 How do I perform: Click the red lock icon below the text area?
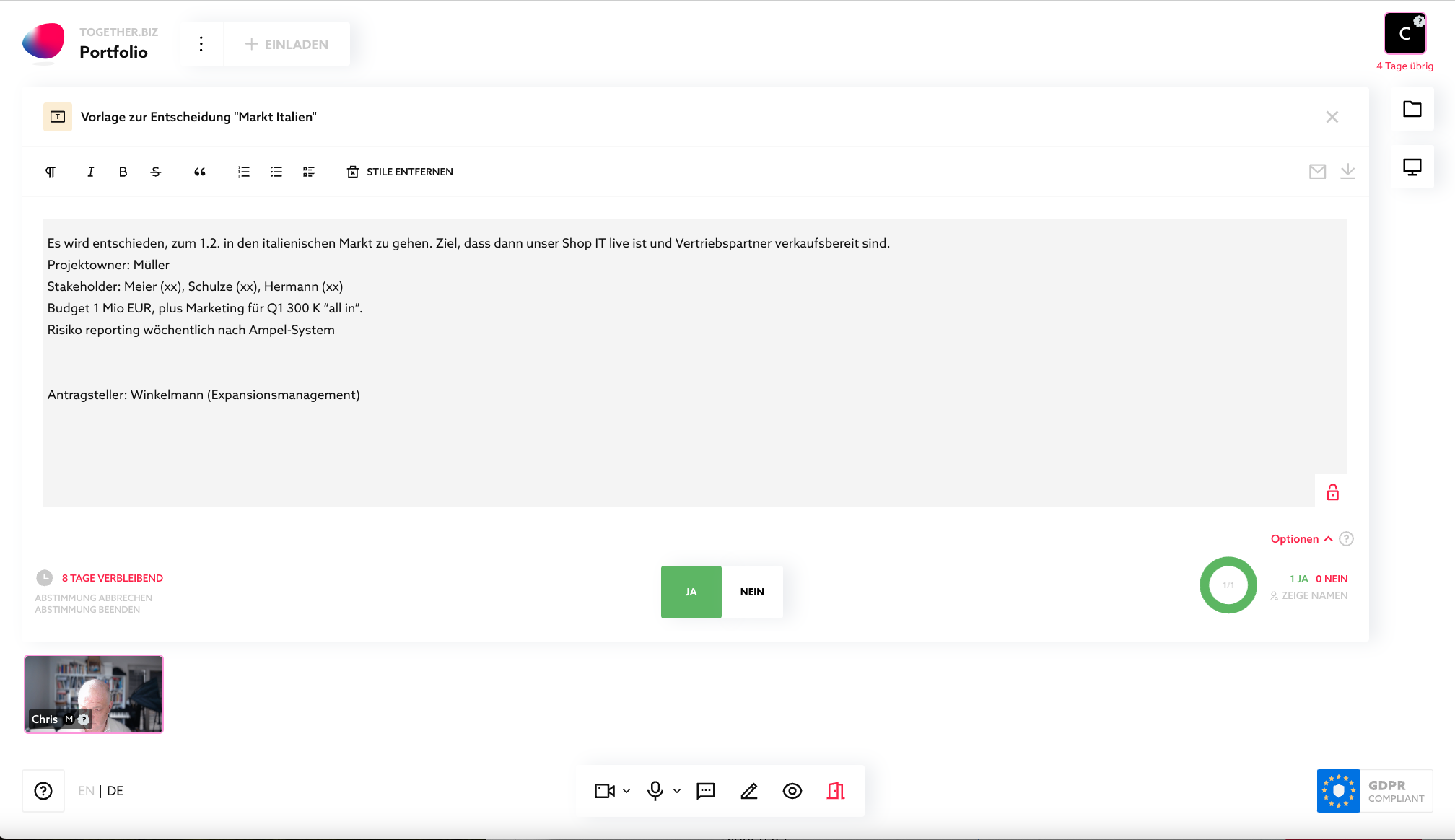(1333, 492)
